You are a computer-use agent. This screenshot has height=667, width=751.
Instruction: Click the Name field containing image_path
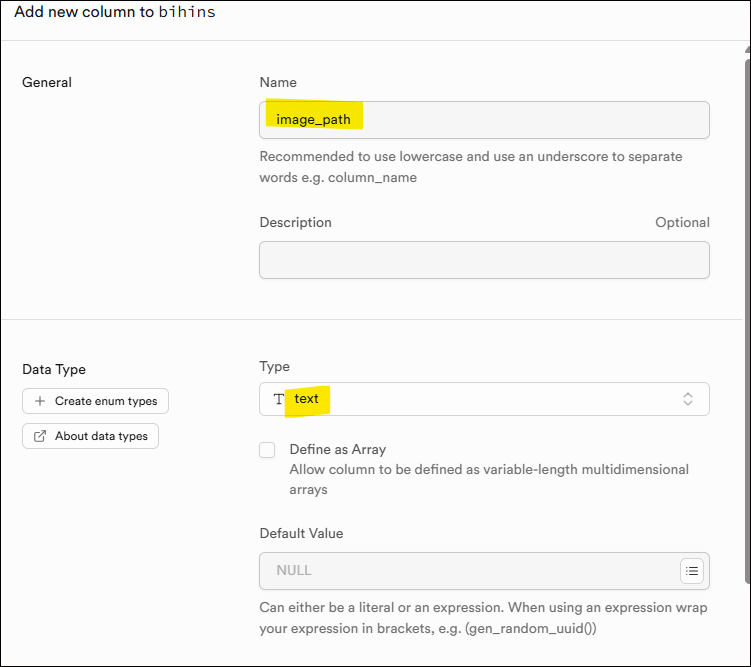484,120
